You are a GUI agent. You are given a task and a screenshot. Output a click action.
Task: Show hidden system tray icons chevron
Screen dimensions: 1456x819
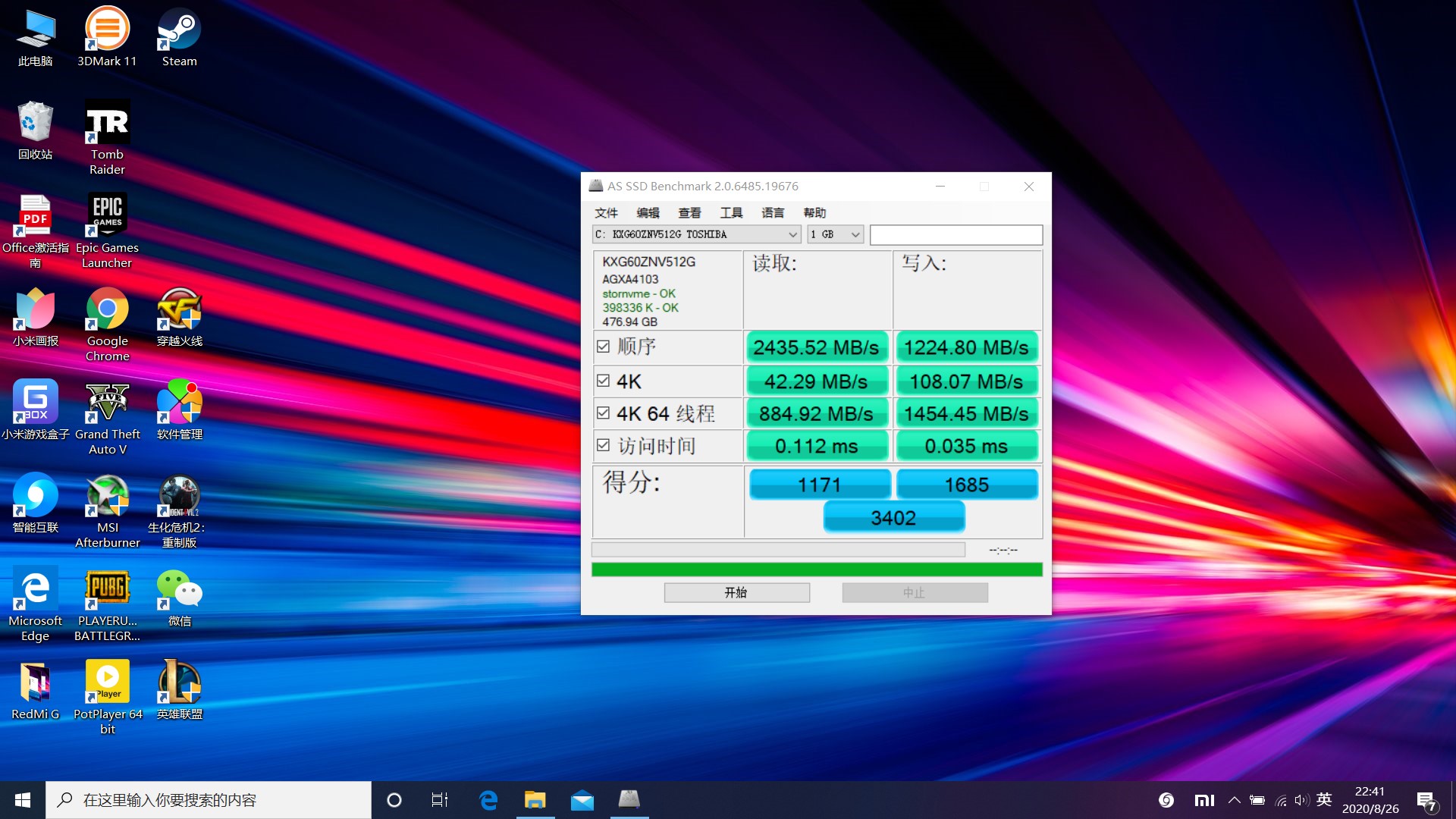(x=1234, y=799)
